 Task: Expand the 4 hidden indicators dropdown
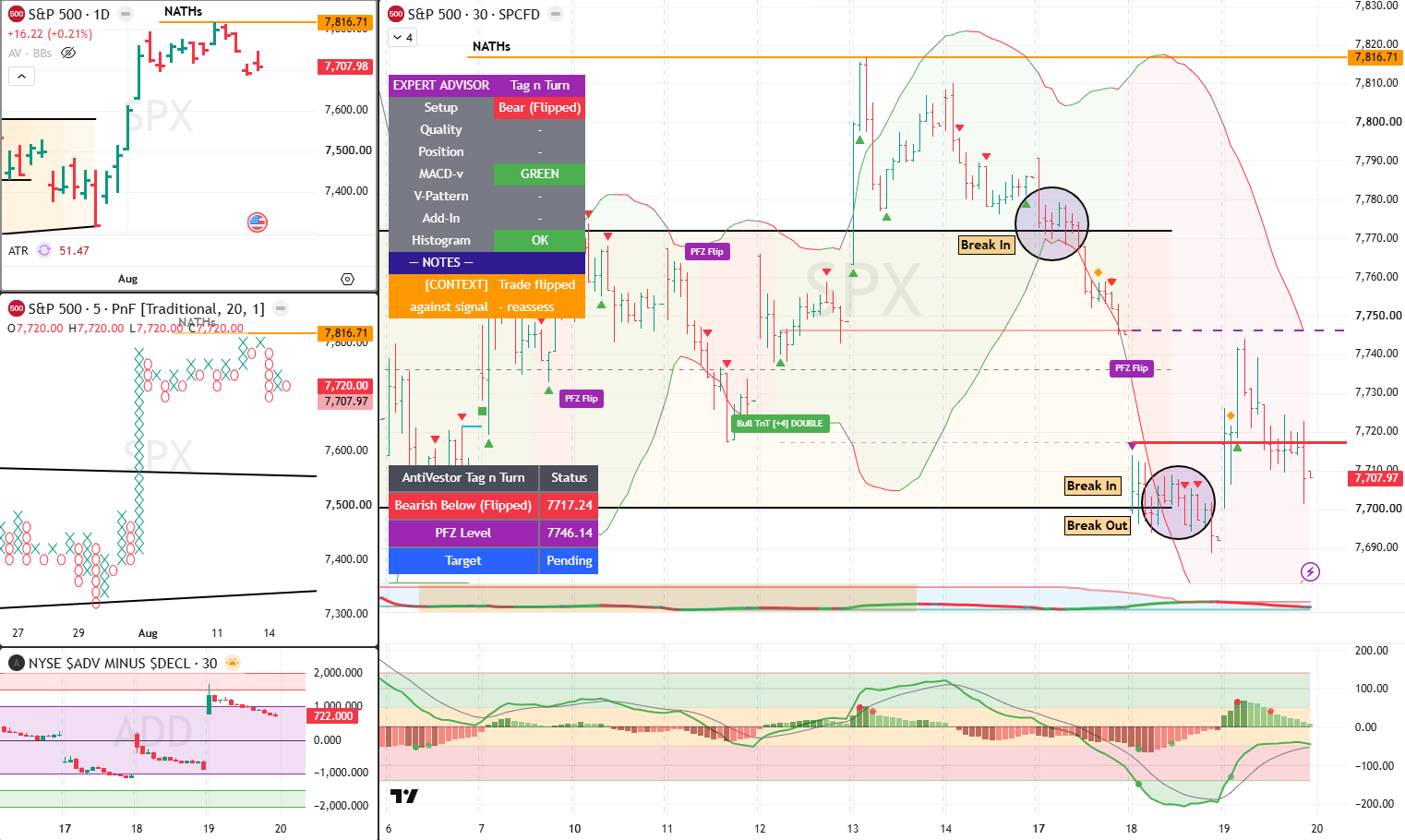[403, 37]
